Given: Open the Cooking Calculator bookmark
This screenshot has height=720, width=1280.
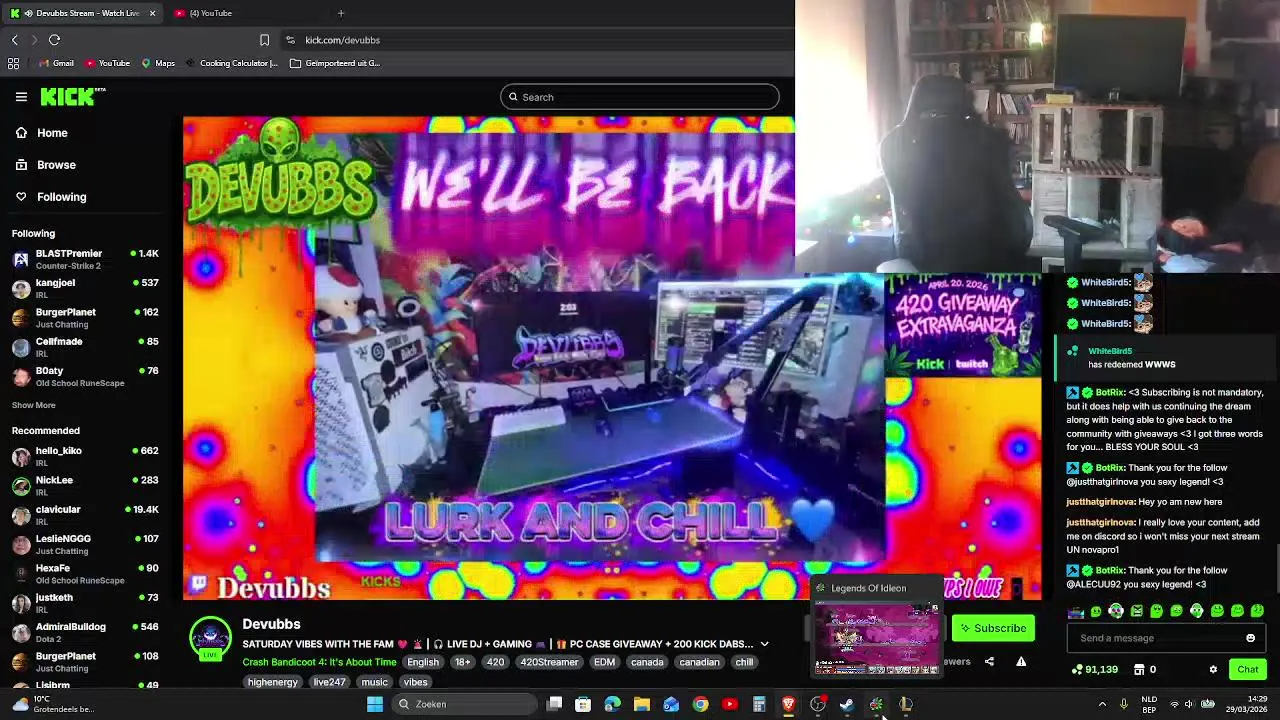Looking at the screenshot, I should point(231,63).
